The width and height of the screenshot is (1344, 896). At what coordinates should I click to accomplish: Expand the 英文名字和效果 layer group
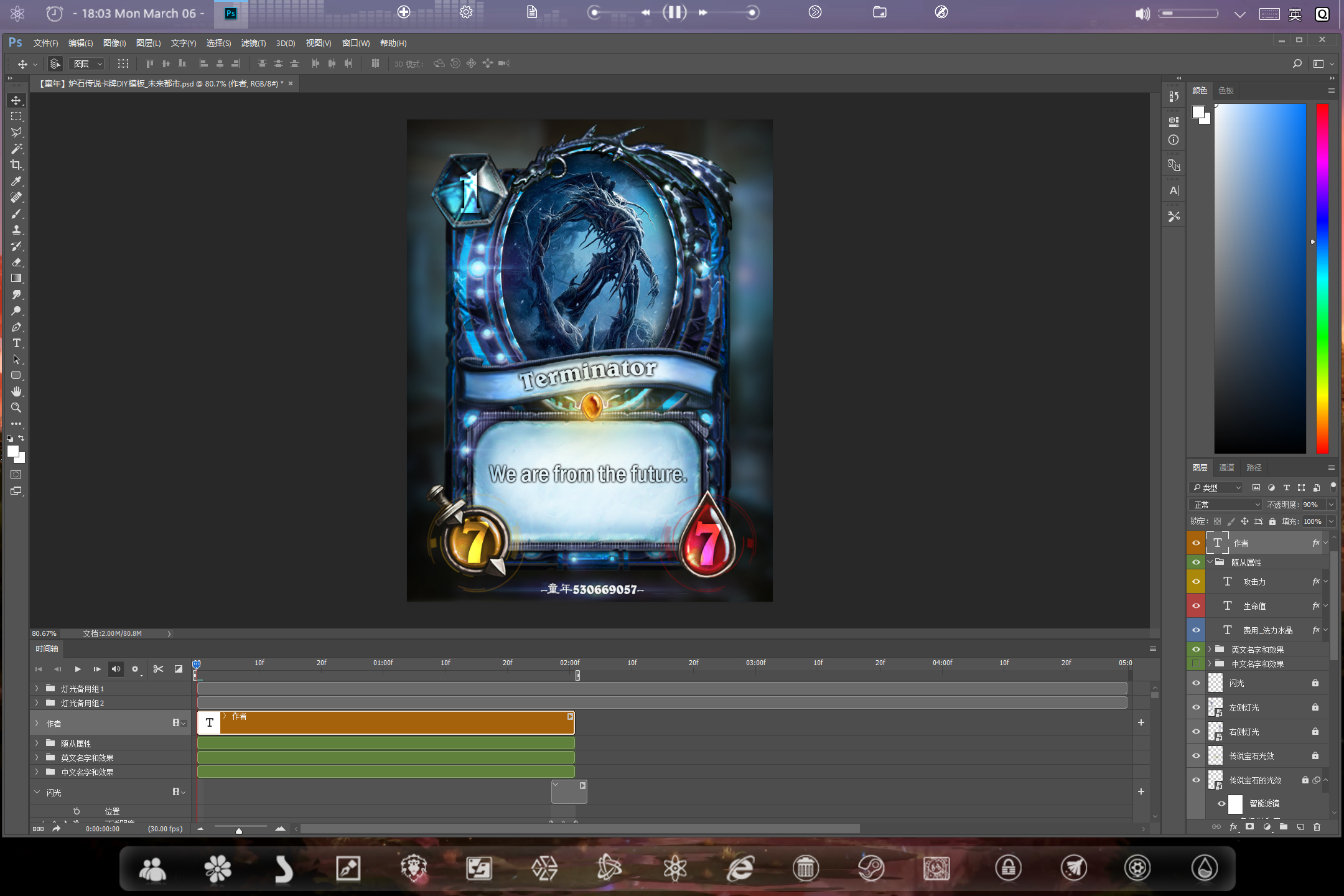click(1210, 649)
